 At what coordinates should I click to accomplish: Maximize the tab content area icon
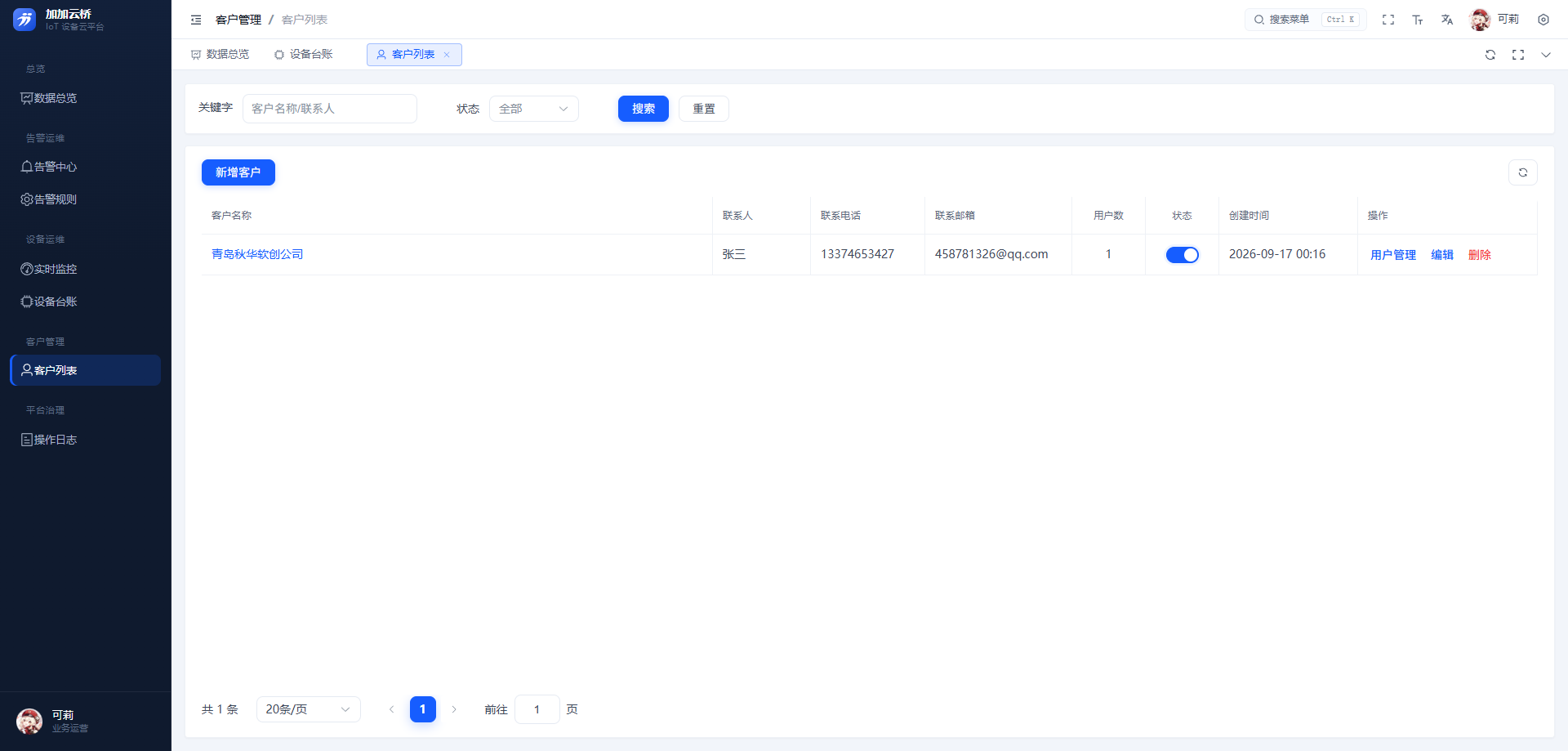coord(1518,55)
